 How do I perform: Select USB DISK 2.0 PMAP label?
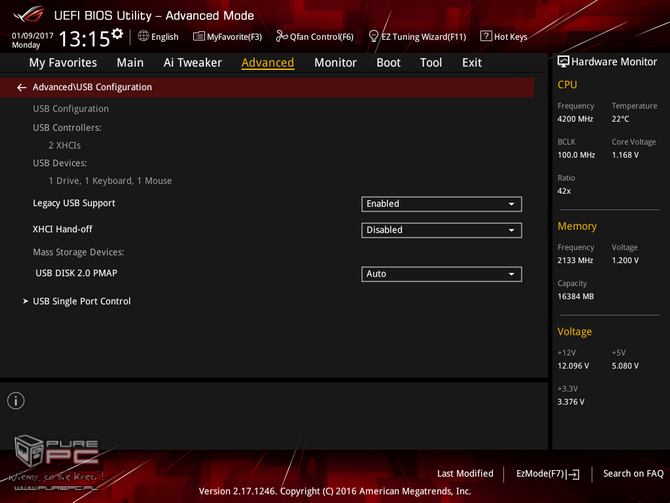[x=76, y=273]
